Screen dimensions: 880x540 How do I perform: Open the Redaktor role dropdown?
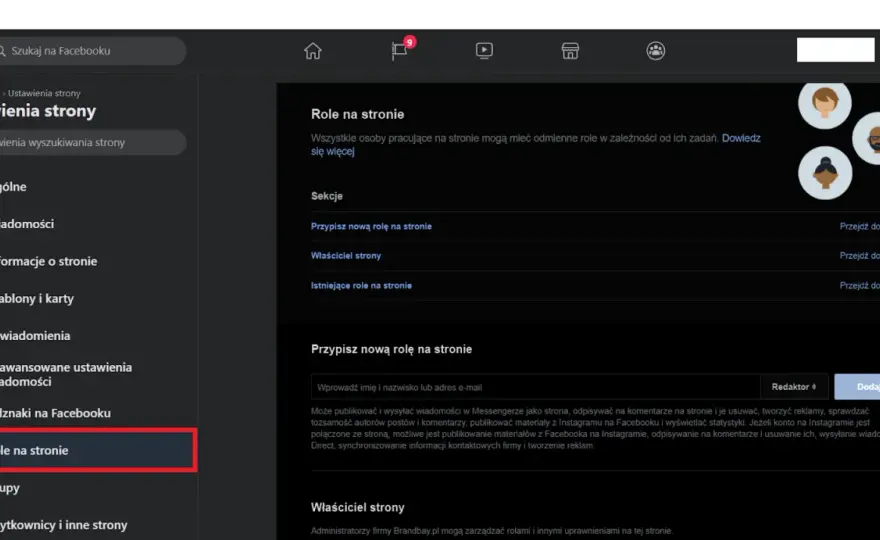pyautogui.click(x=794, y=387)
